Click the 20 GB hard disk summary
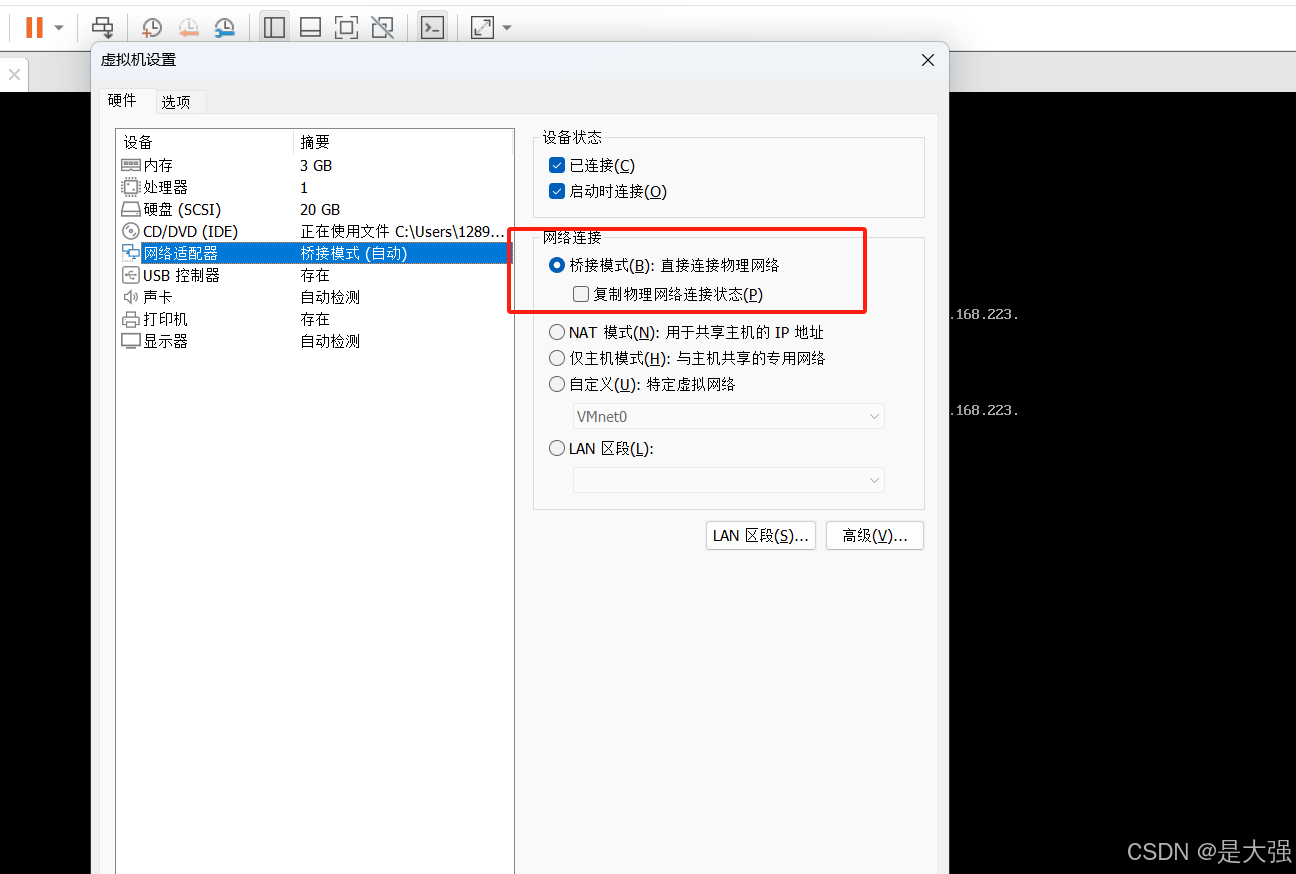The image size is (1296, 874). point(321,209)
